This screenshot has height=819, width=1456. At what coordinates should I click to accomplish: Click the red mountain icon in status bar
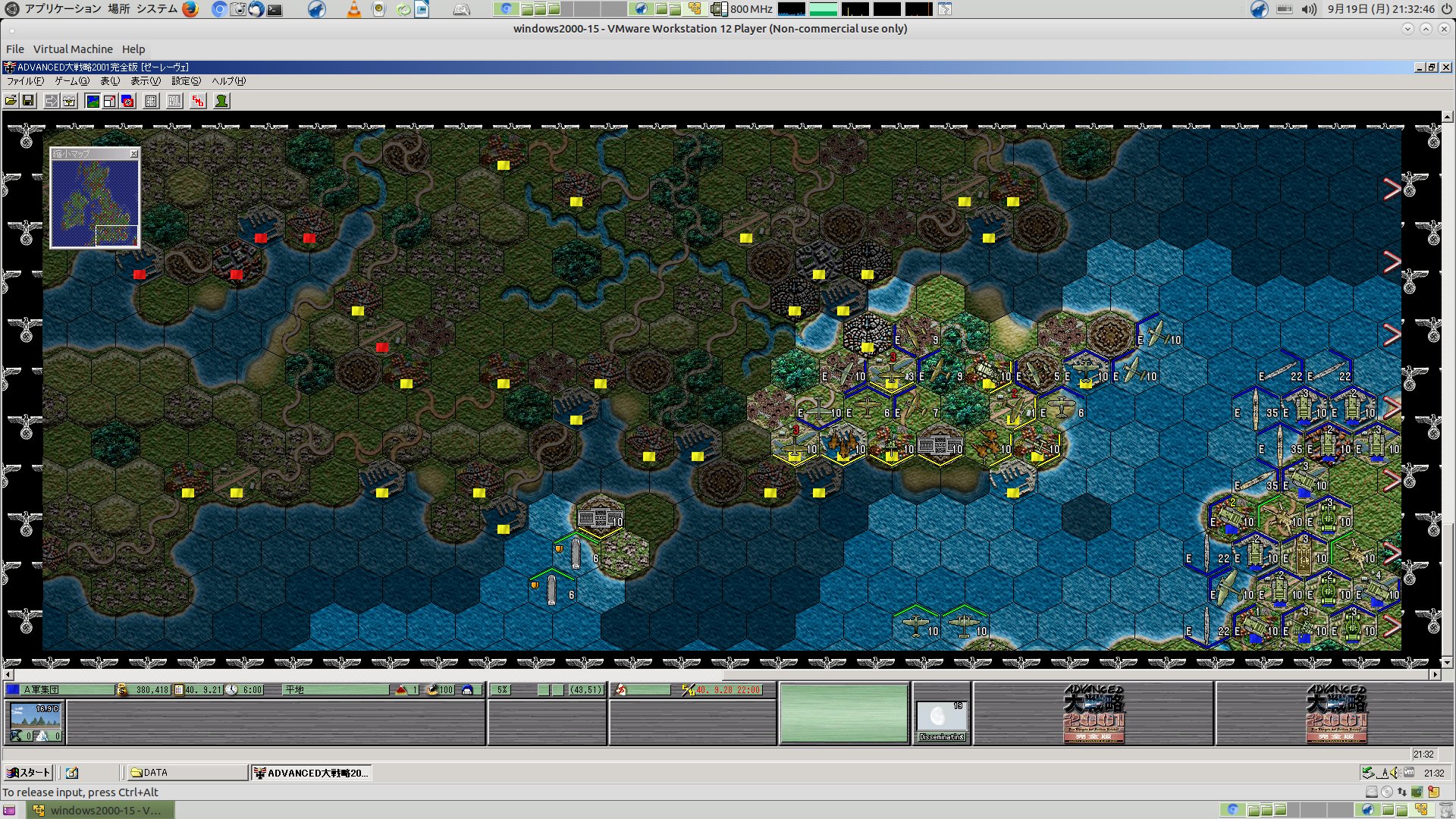pyautogui.click(x=401, y=690)
